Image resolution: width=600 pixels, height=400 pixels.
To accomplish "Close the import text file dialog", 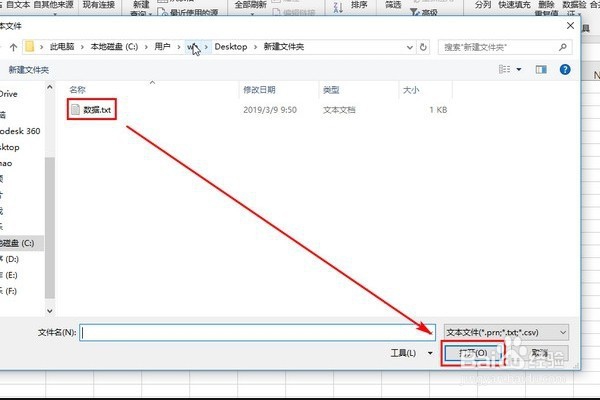I will pos(570,26).
